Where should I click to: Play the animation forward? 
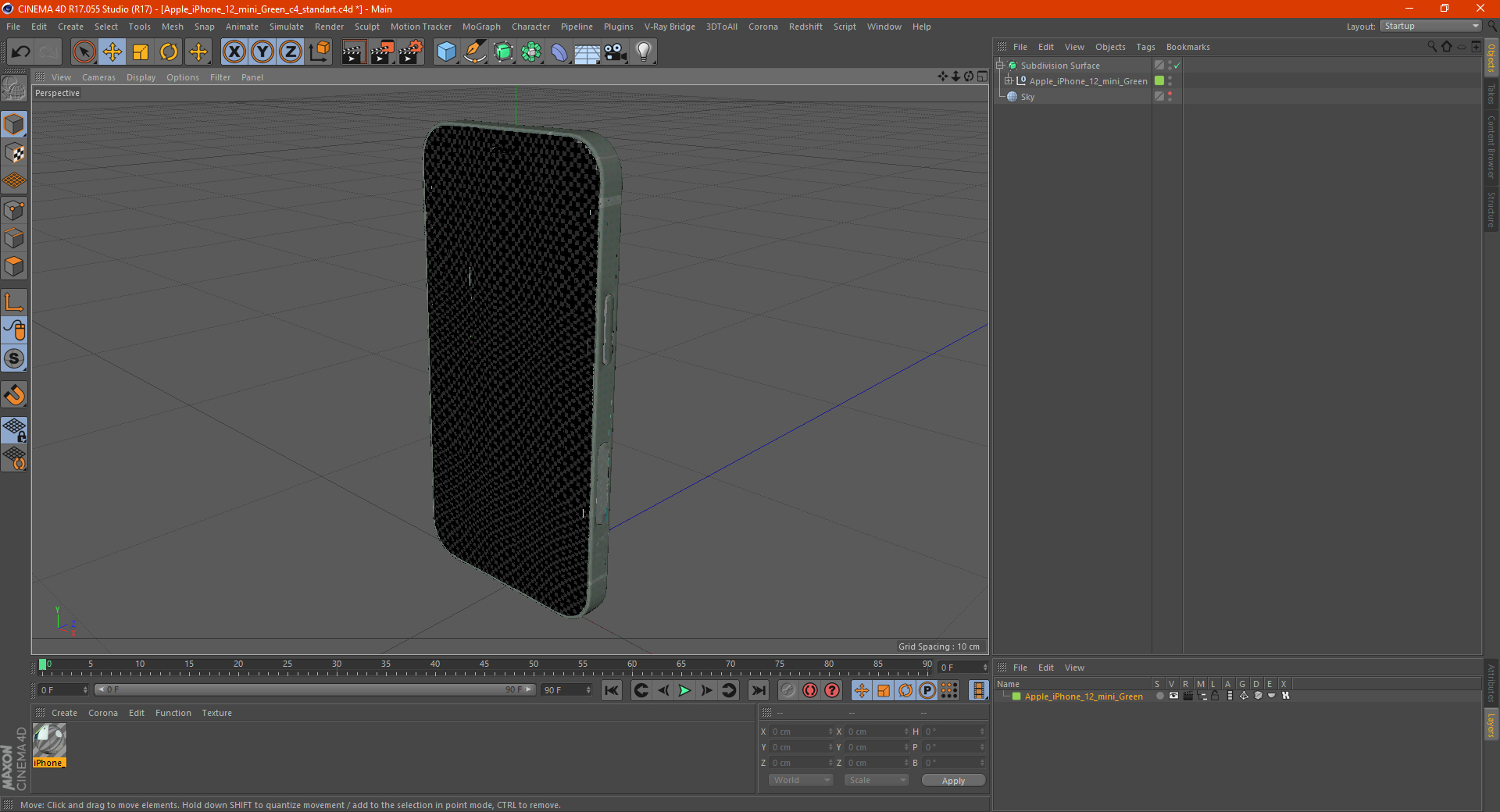pyautogui.click(x=684, y=690)
